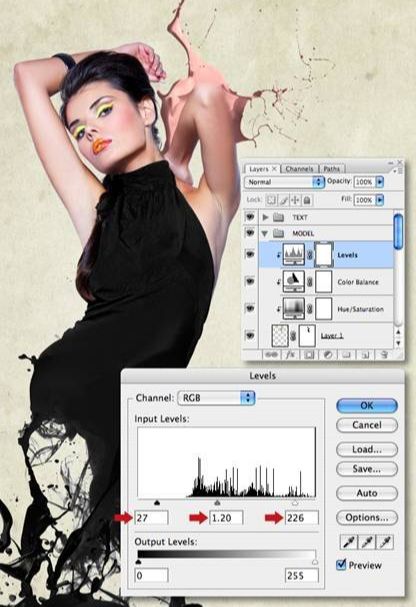Switch to the Paths tab
The image size is (416, 607).
pyautogui.click(x=331, y=169)
